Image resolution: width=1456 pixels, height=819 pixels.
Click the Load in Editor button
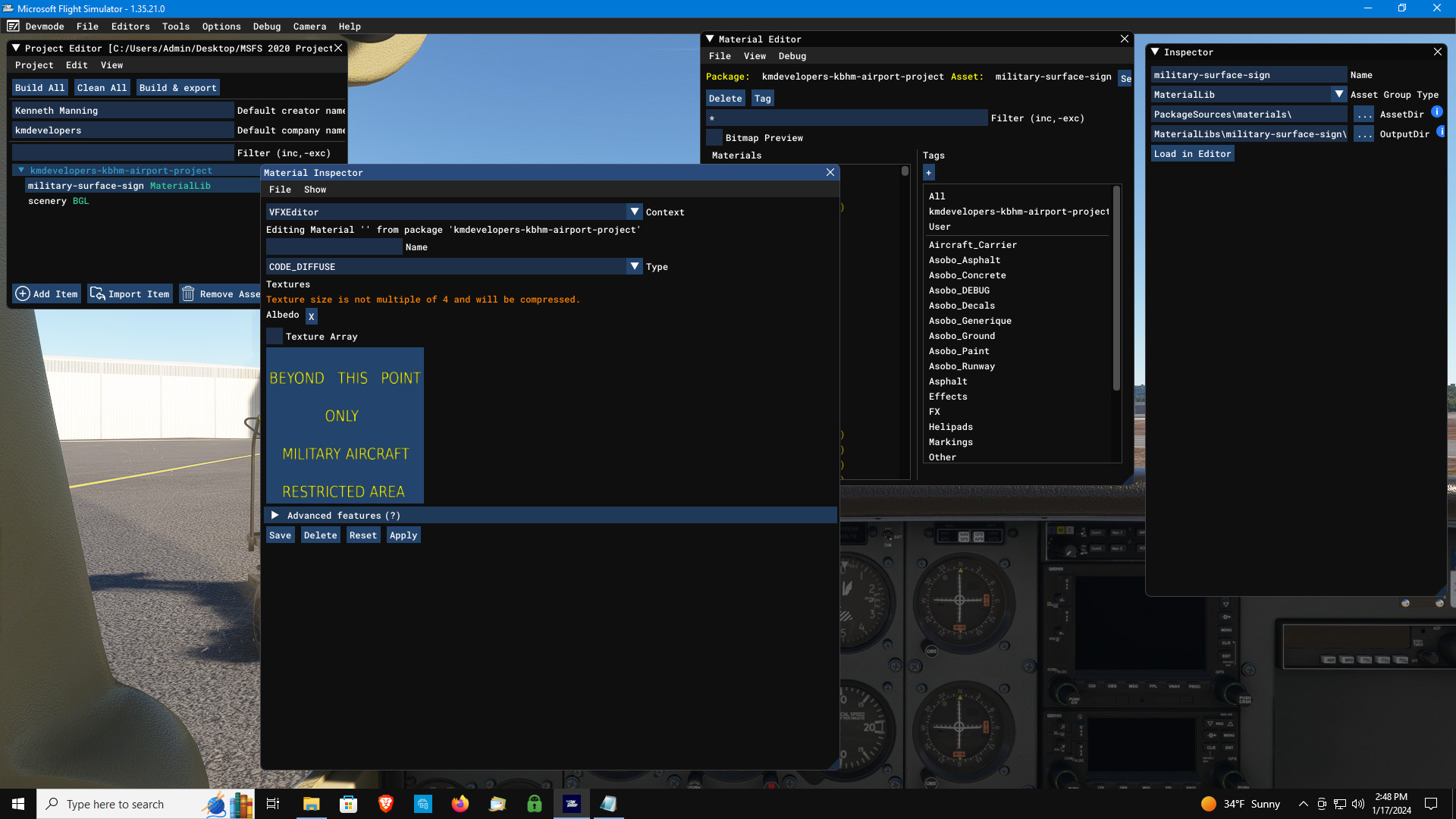(x=1192, y=154)
